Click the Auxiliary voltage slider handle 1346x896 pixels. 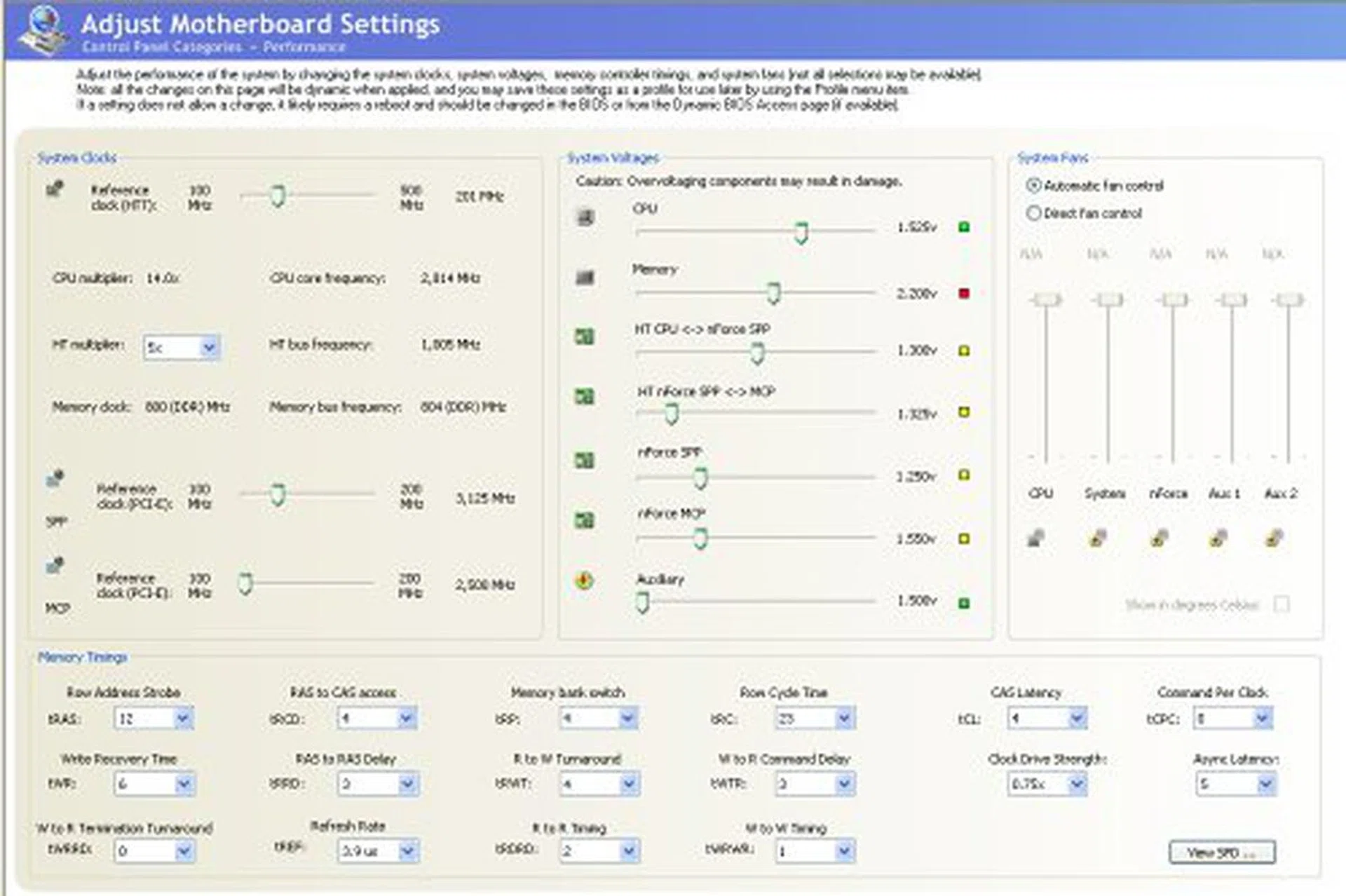click(x=642, y=600)
